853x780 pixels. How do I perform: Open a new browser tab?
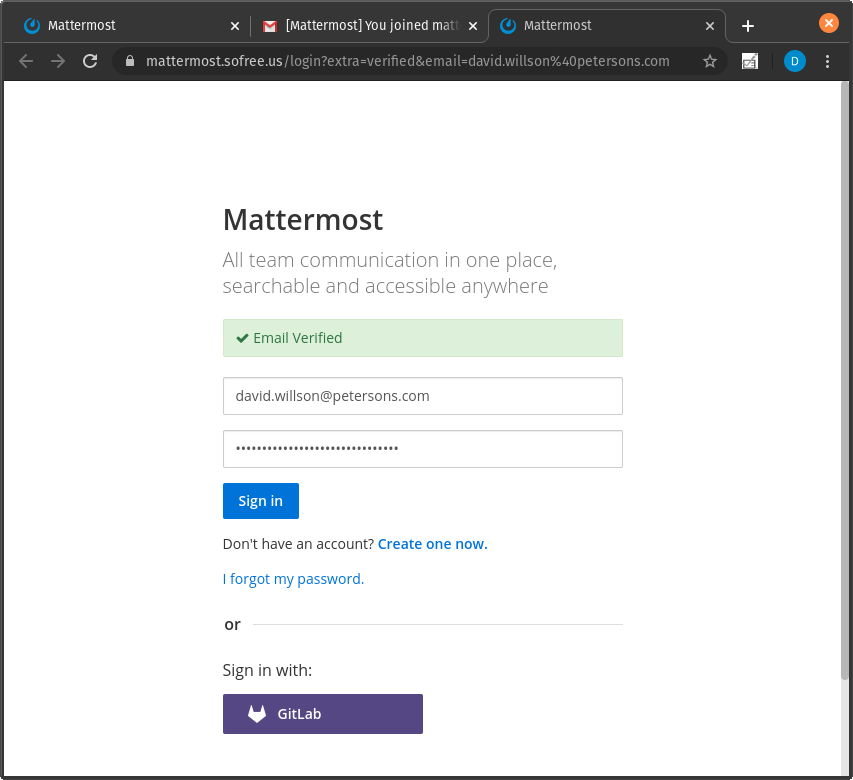748,26
